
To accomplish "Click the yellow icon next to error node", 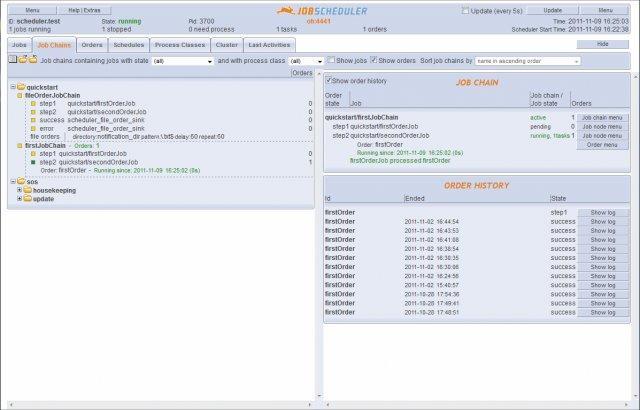I will tap(33, 129).
